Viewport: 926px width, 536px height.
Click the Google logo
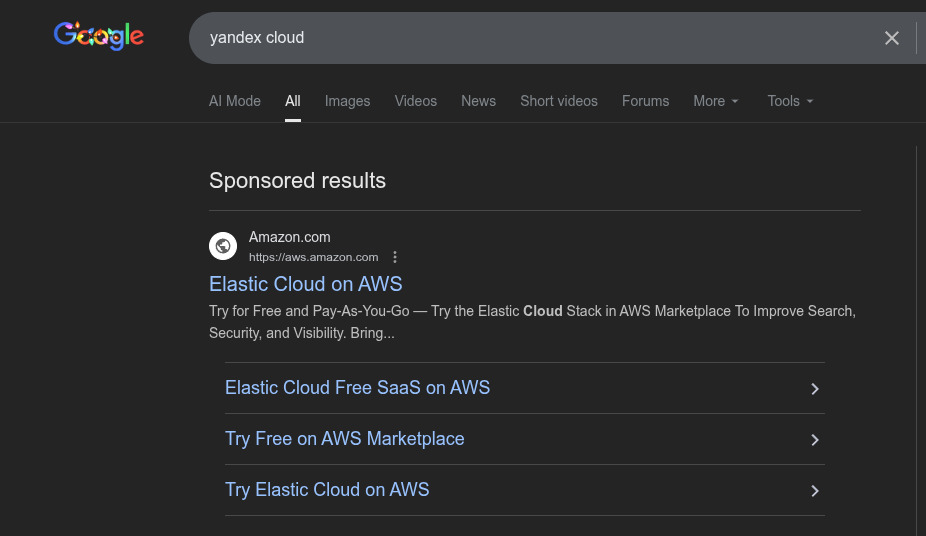coord(99,37)
